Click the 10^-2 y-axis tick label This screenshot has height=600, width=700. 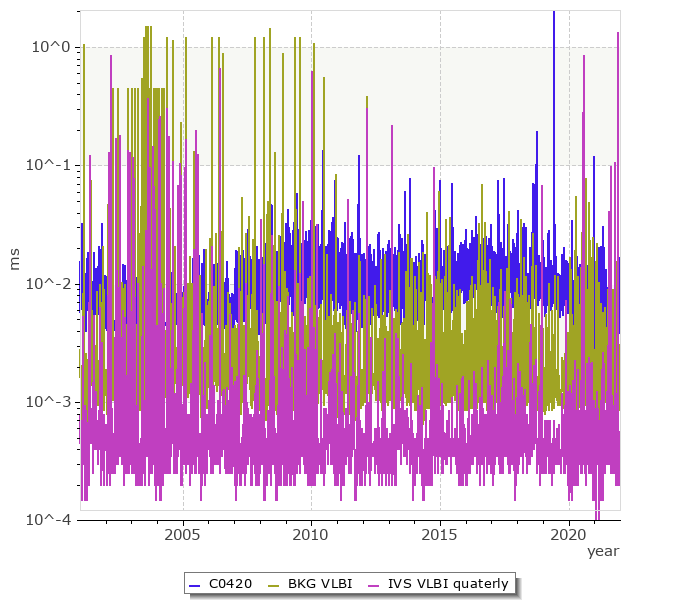(x=48, y=284)
